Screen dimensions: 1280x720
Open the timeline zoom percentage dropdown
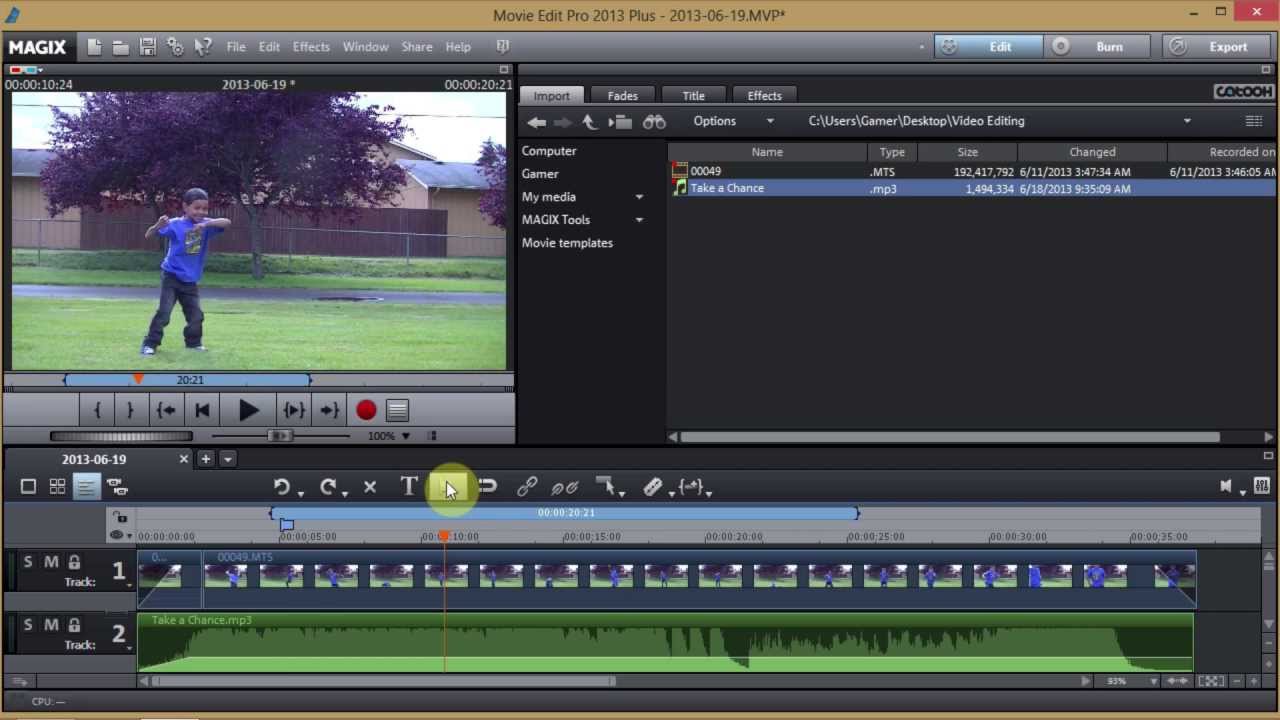[x=1154, y=681]
